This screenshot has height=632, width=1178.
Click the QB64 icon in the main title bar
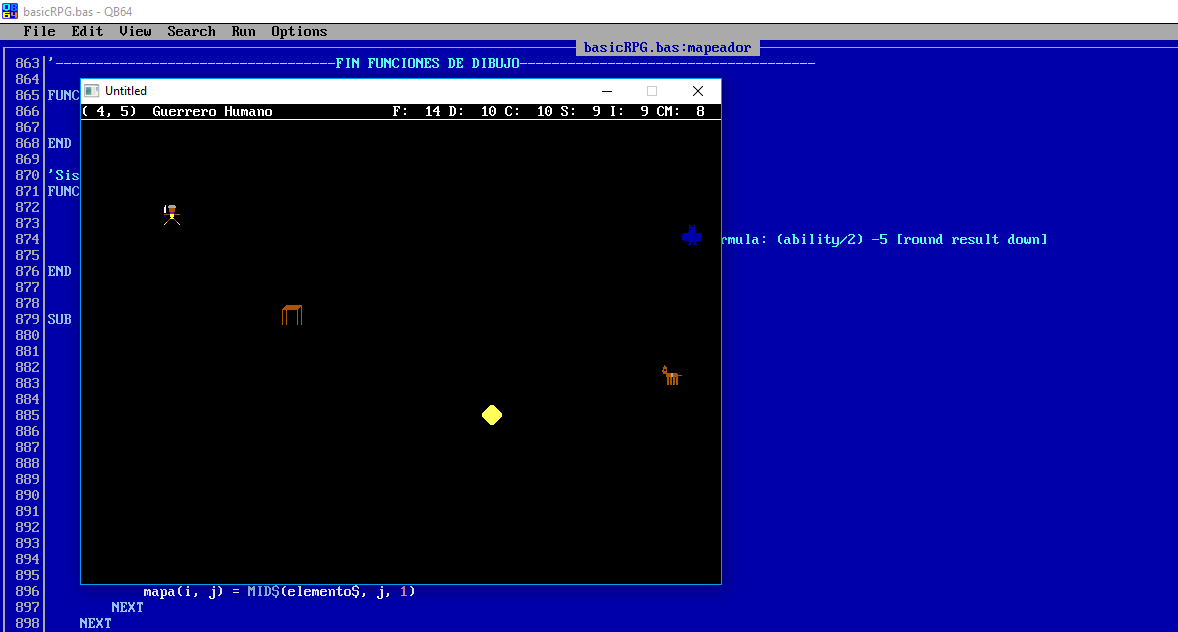(10, 10)
